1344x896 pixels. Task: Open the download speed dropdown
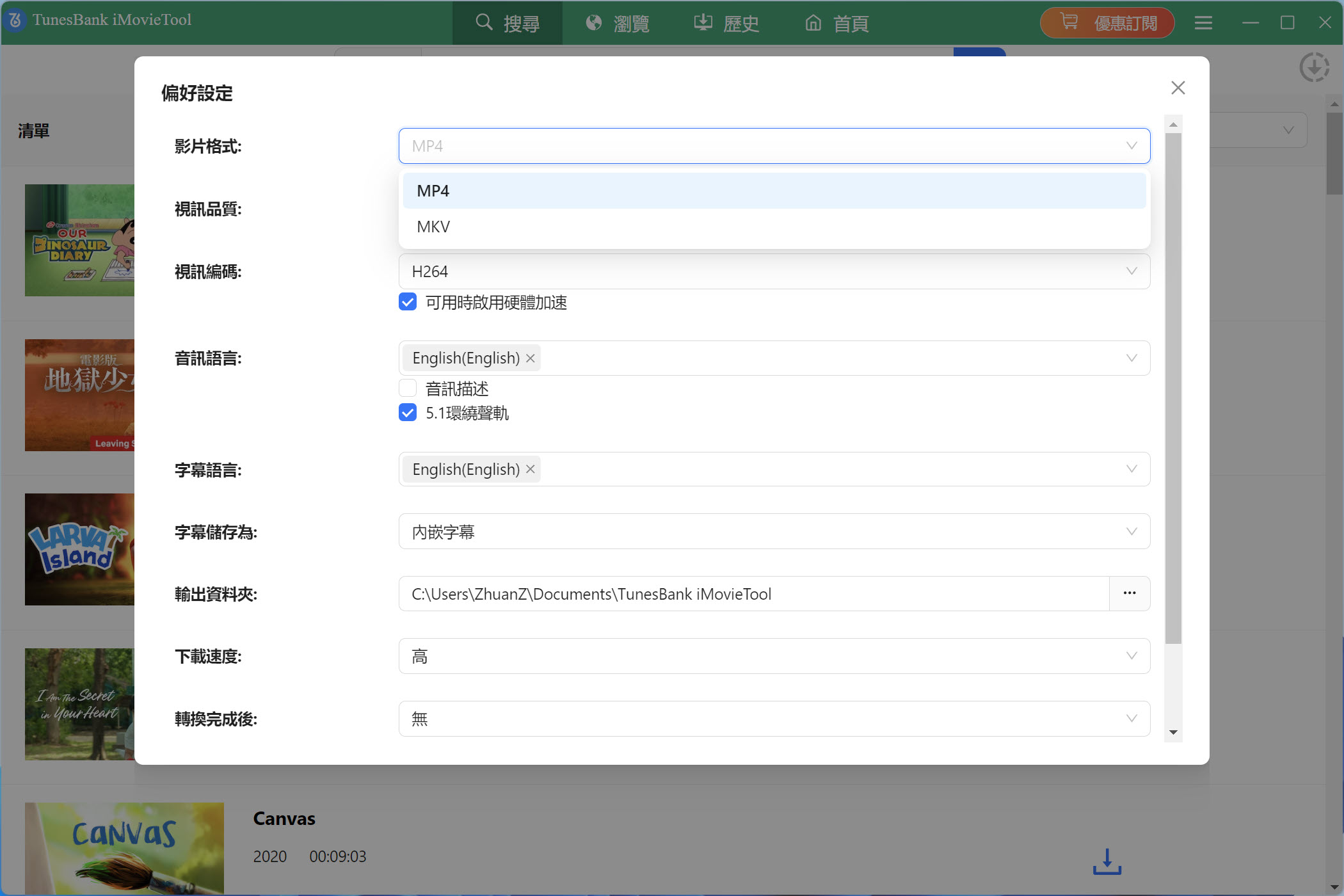click(774, 656)
